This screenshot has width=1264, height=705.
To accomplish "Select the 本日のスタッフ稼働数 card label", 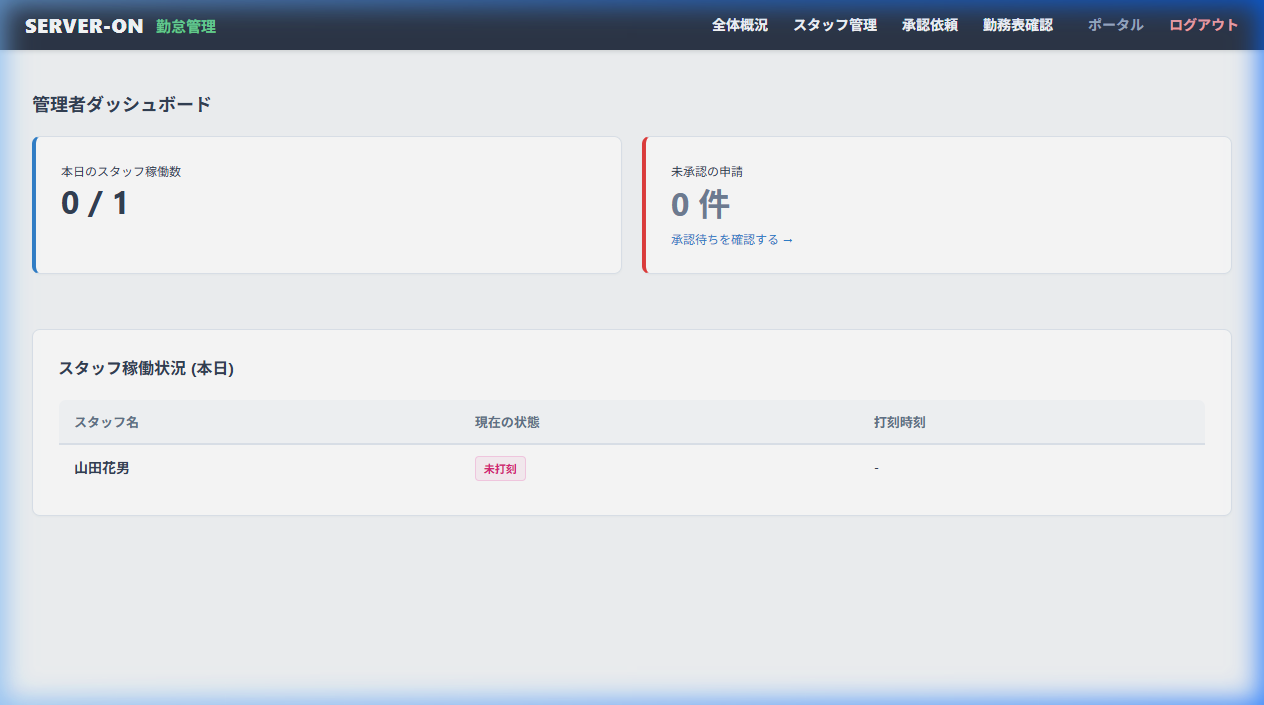I will pyautogui.click(x=121, y=171).
